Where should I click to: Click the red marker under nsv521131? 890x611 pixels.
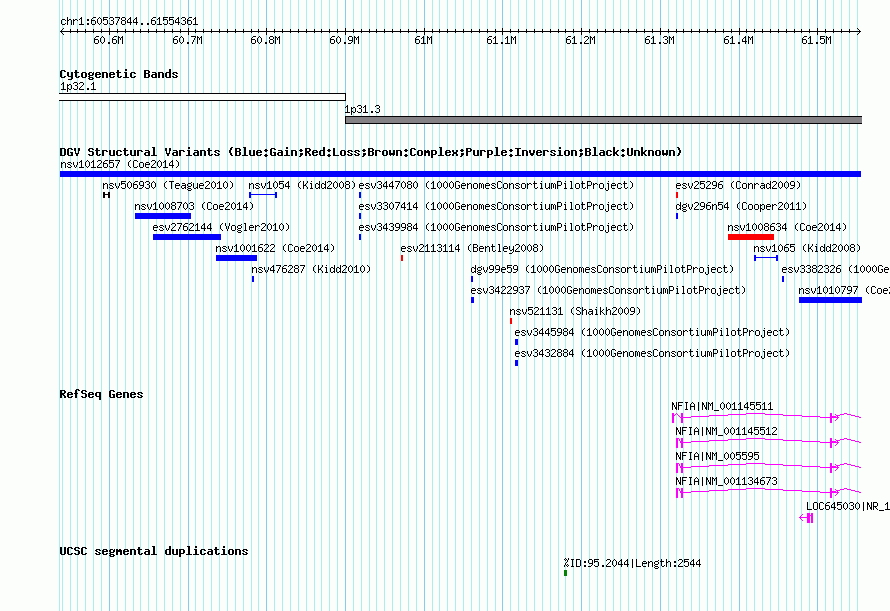511,321
